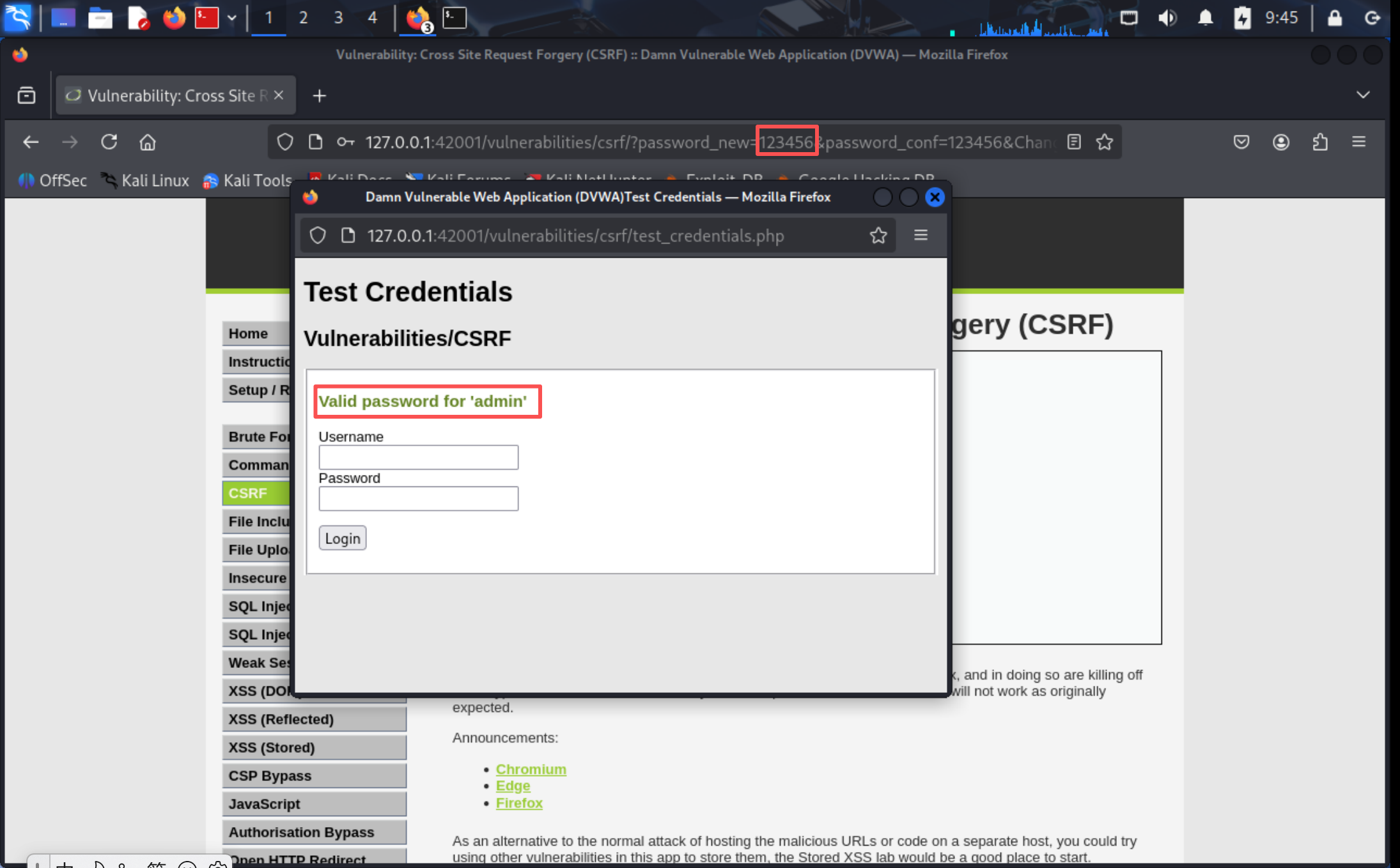The width and height of the screenshot is (1400, 868).
Task: Click the Pocket save icon
Action: click(x=1241, y=142)
